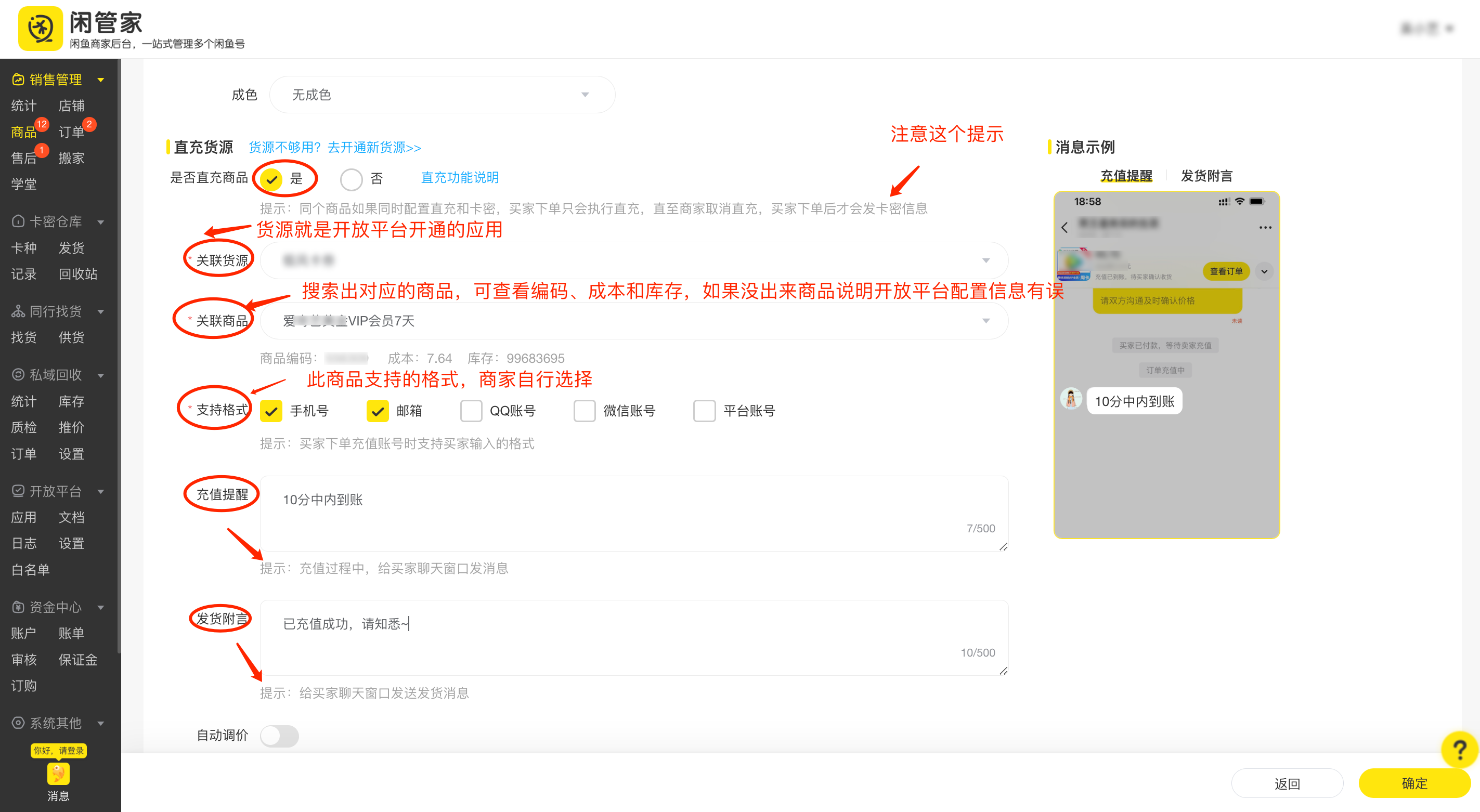Screen dimensions: 1480x812
Task: Enable the 自动调价 toggle switch
Action: 279,736
